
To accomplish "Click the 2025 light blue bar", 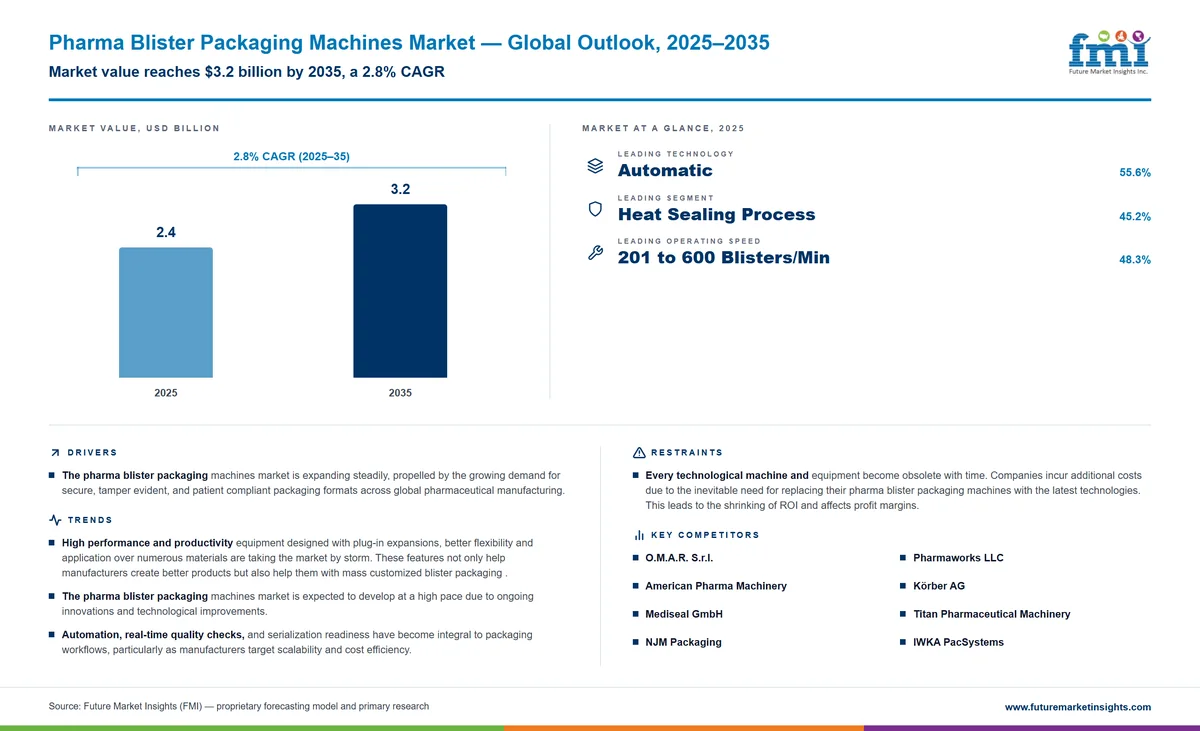I will point(166,312).
